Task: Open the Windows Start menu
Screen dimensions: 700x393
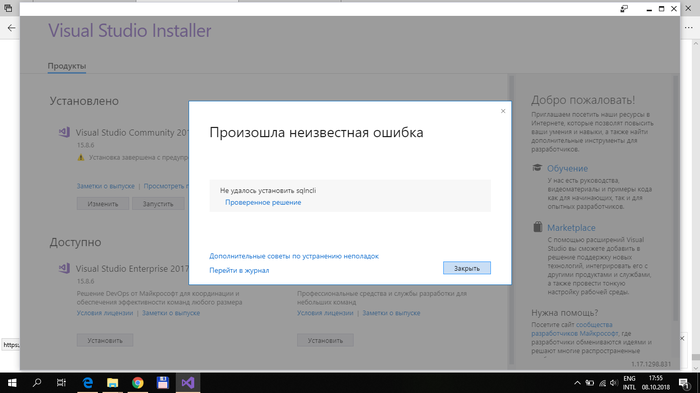Action: [x=12, y=383]
